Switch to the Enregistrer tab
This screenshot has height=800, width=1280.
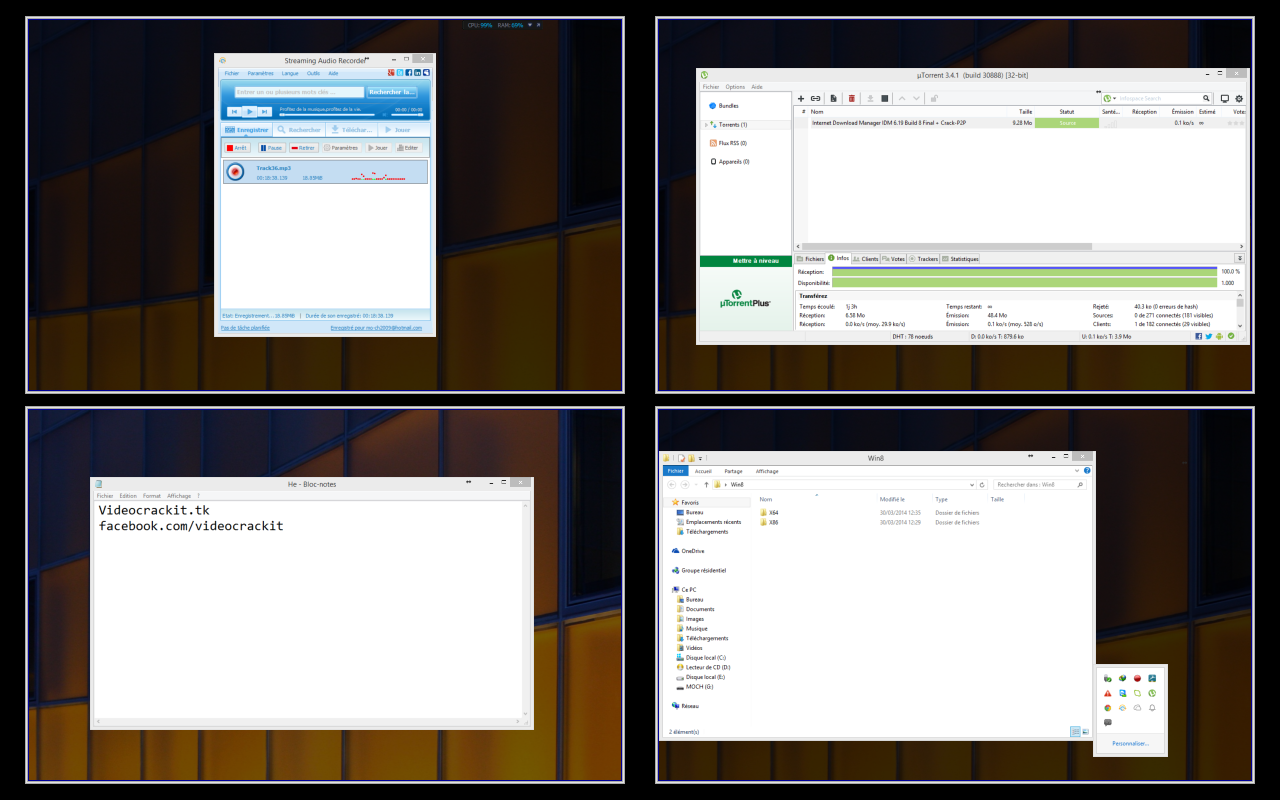(247, 130)
